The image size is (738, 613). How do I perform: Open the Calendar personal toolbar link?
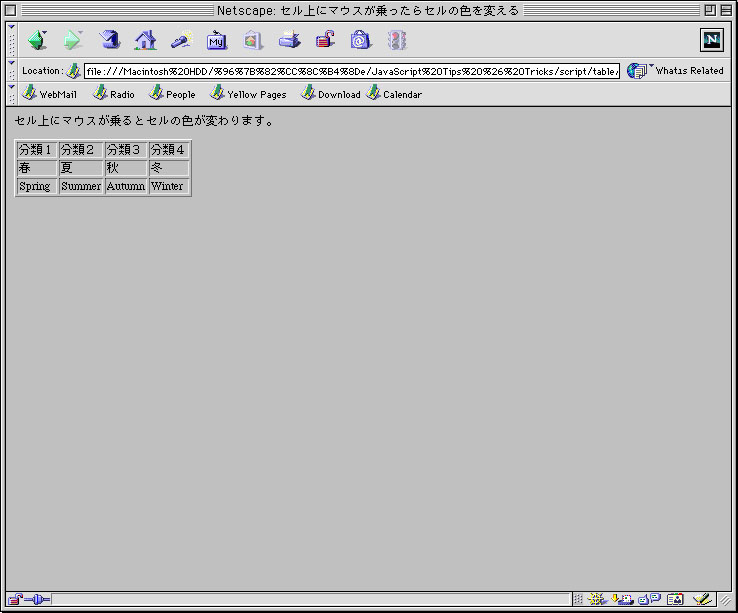[x=394, y=94]
